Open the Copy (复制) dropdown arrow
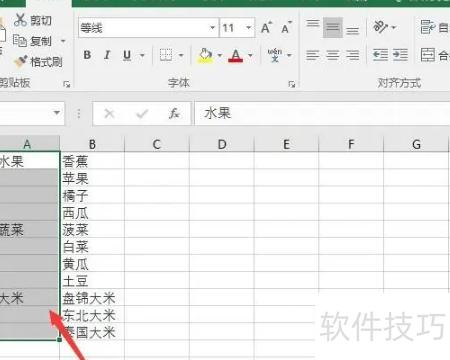The height and width of the screenshot is (360, 450). tap(63, 41)
